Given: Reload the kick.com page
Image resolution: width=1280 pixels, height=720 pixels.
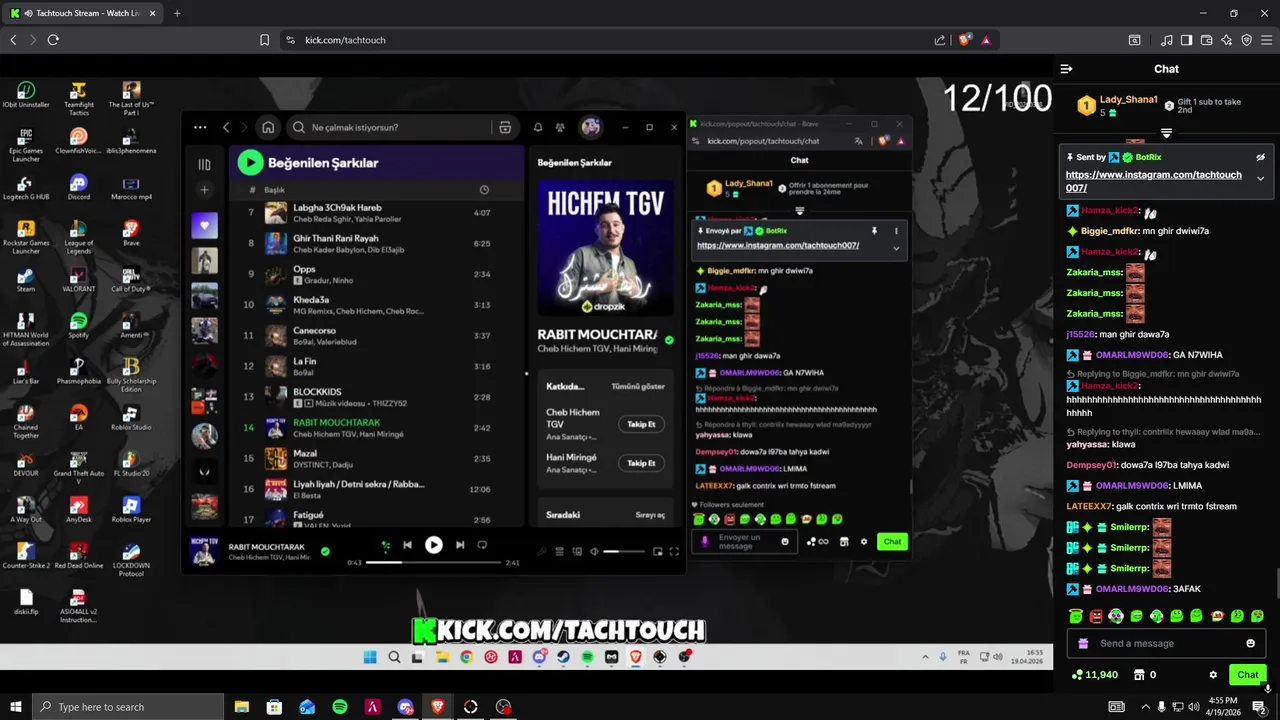Looking at the screenshot, I should pos(53,40).
